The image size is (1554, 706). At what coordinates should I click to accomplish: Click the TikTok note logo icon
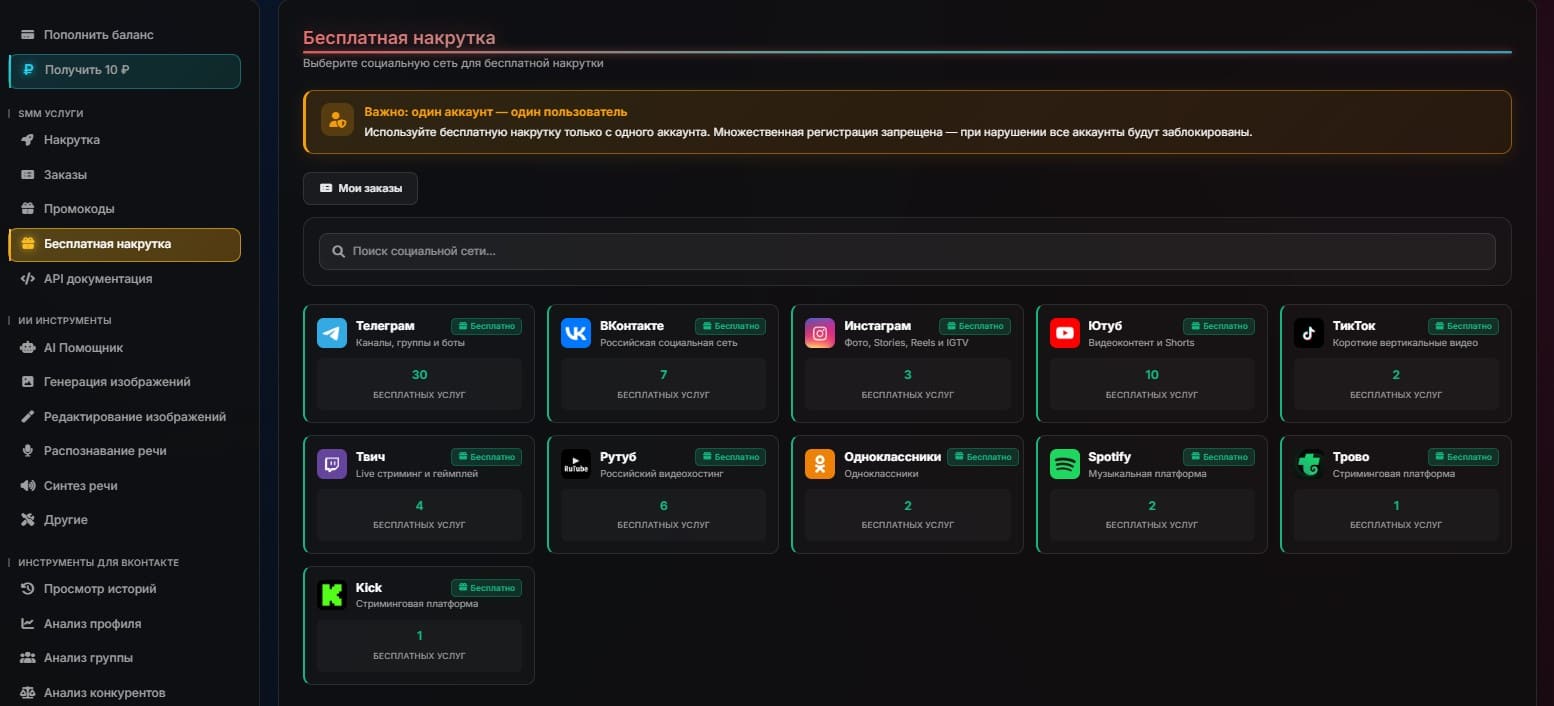[x=1309, y=333]
